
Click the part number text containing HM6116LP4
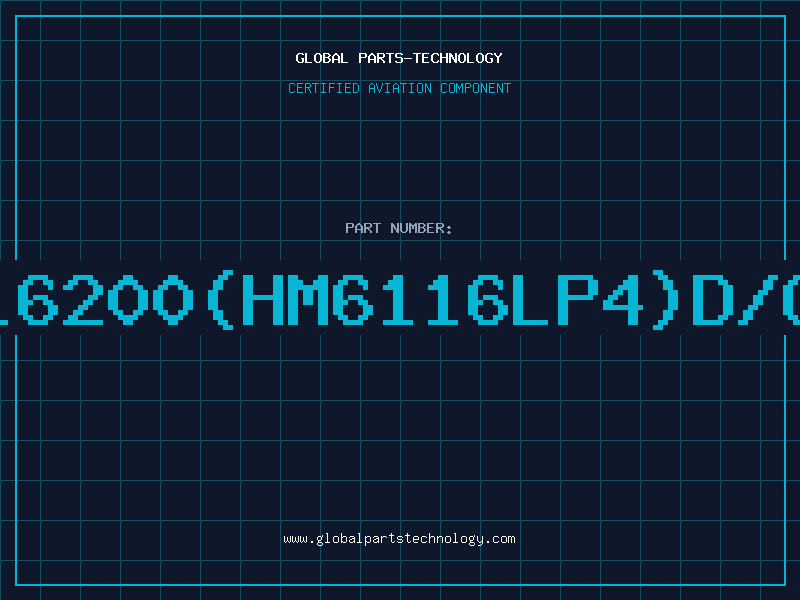400,299
